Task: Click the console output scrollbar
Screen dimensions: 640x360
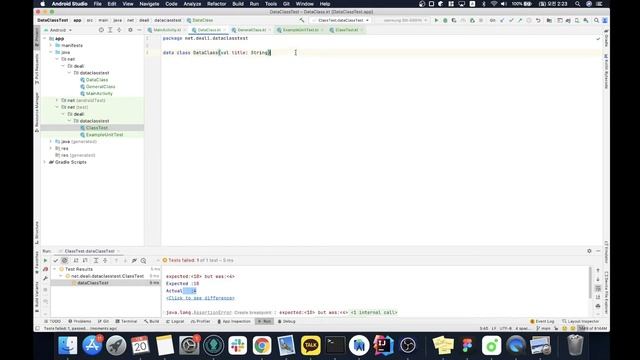Action: [x=590, y=282]
